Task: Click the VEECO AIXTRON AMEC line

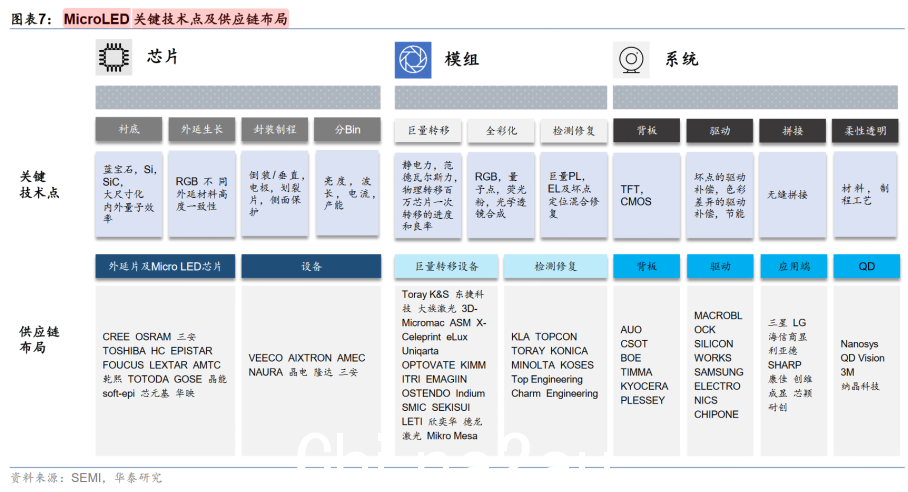Action: tap(307, 358)
